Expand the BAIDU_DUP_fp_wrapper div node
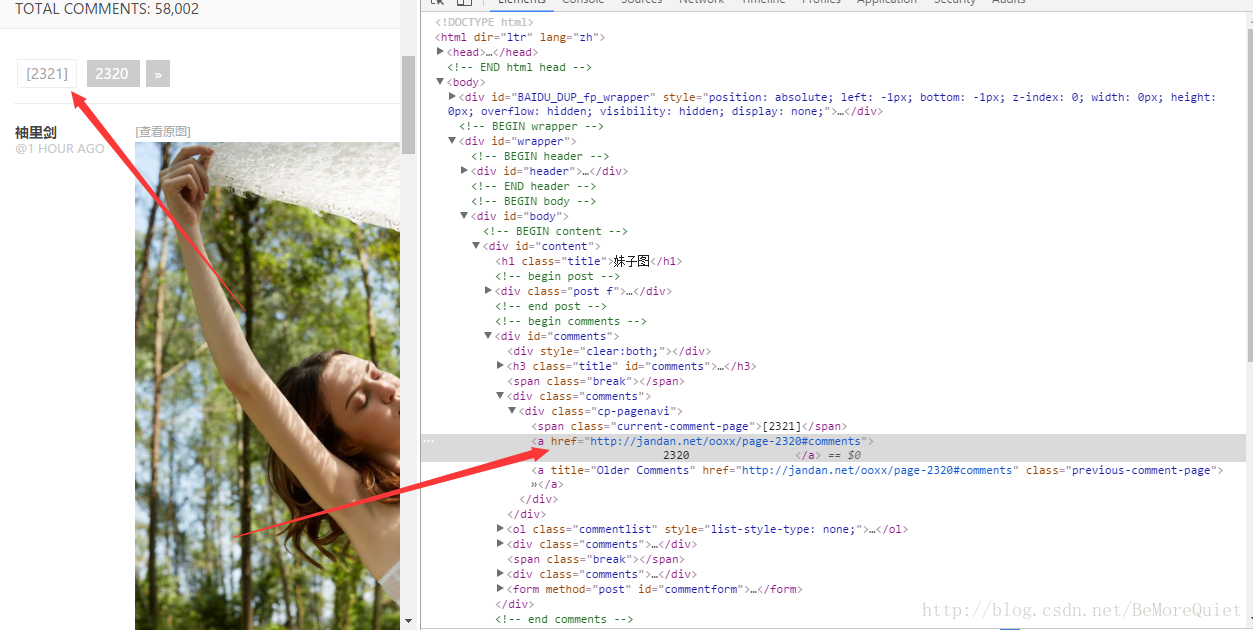This screenshot has width=1253, height=630. coord(452,97)
